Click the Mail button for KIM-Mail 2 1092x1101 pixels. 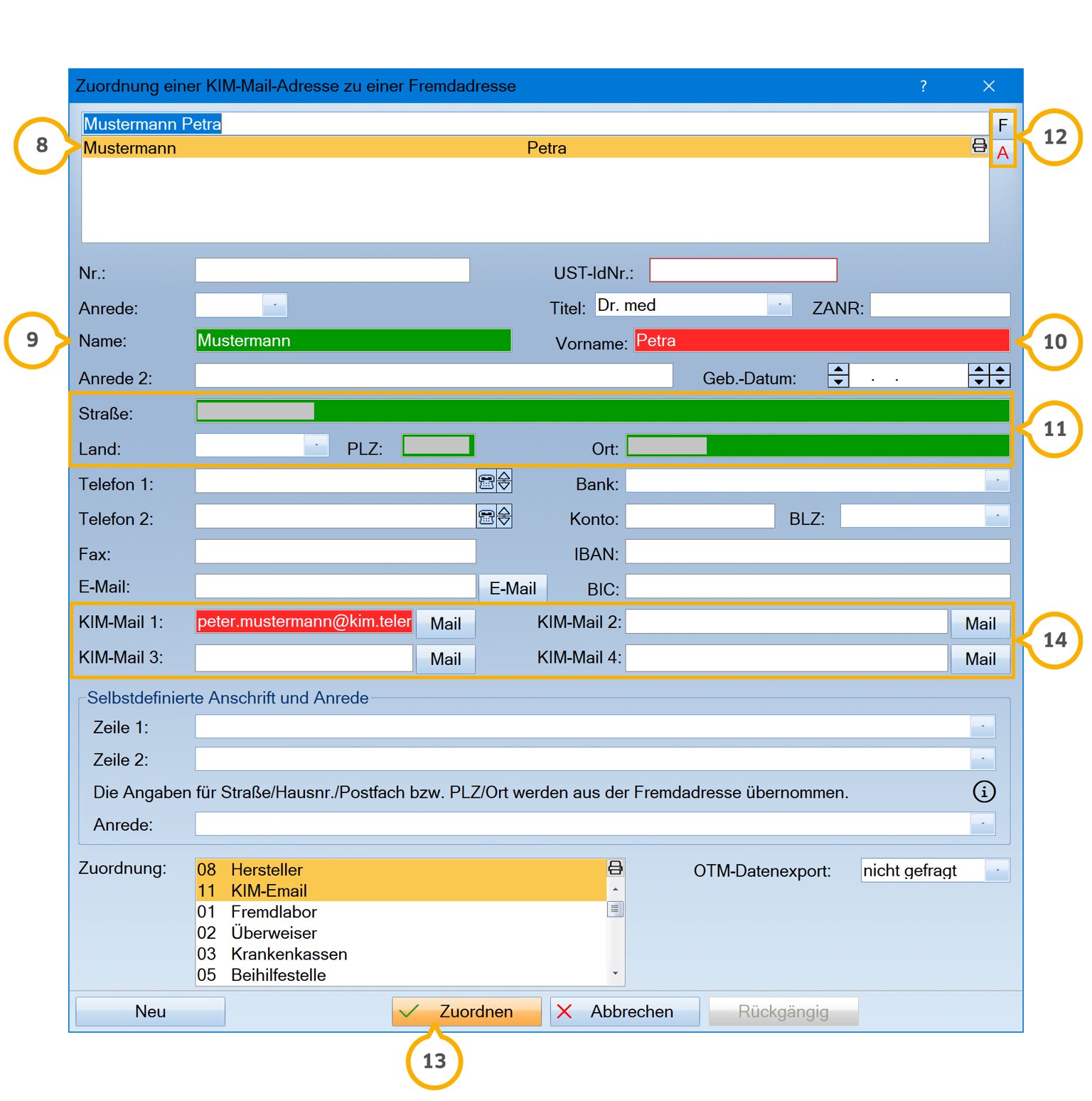(980, 624)
